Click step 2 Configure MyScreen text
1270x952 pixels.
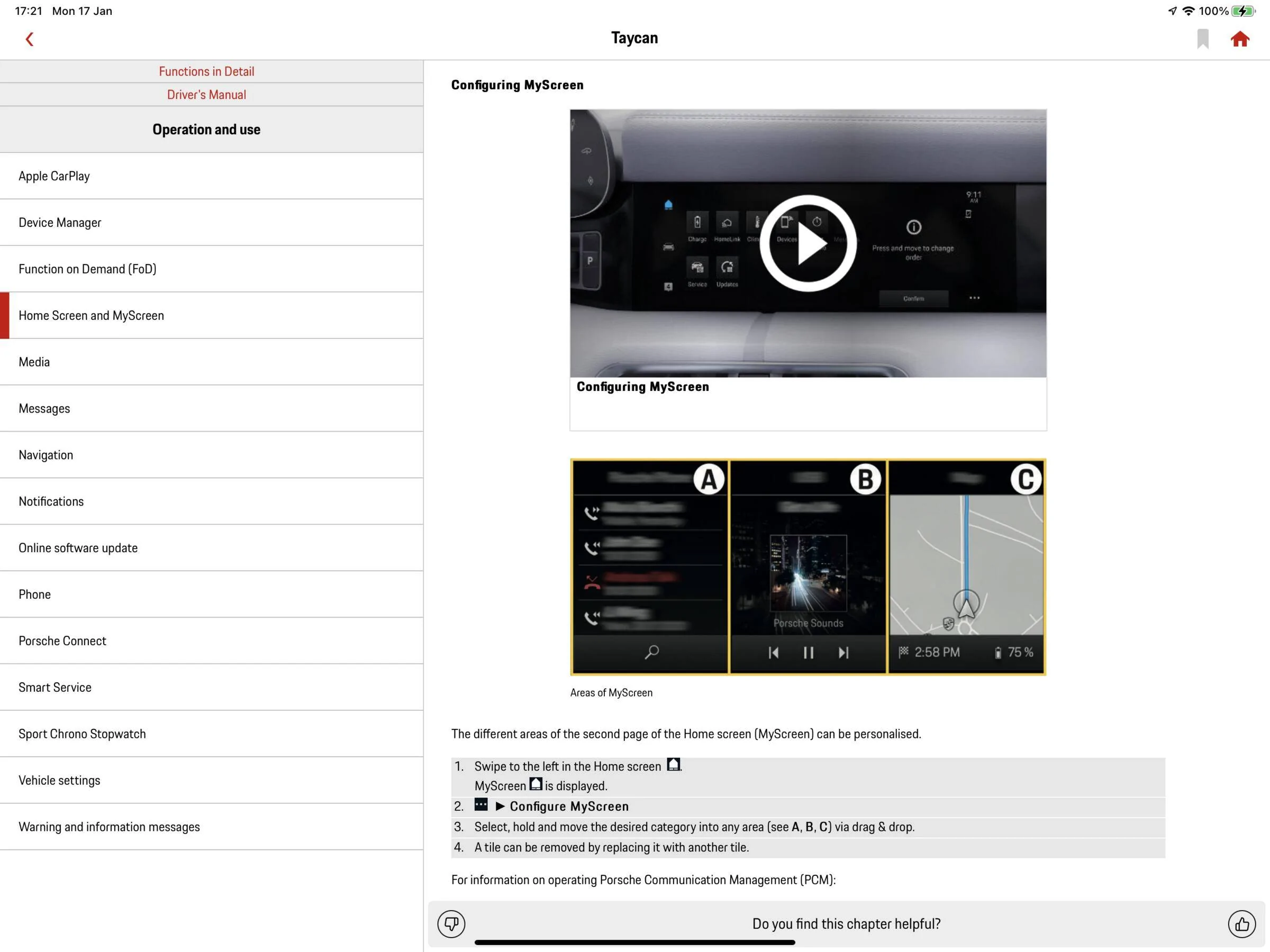[x=569, y=806]
